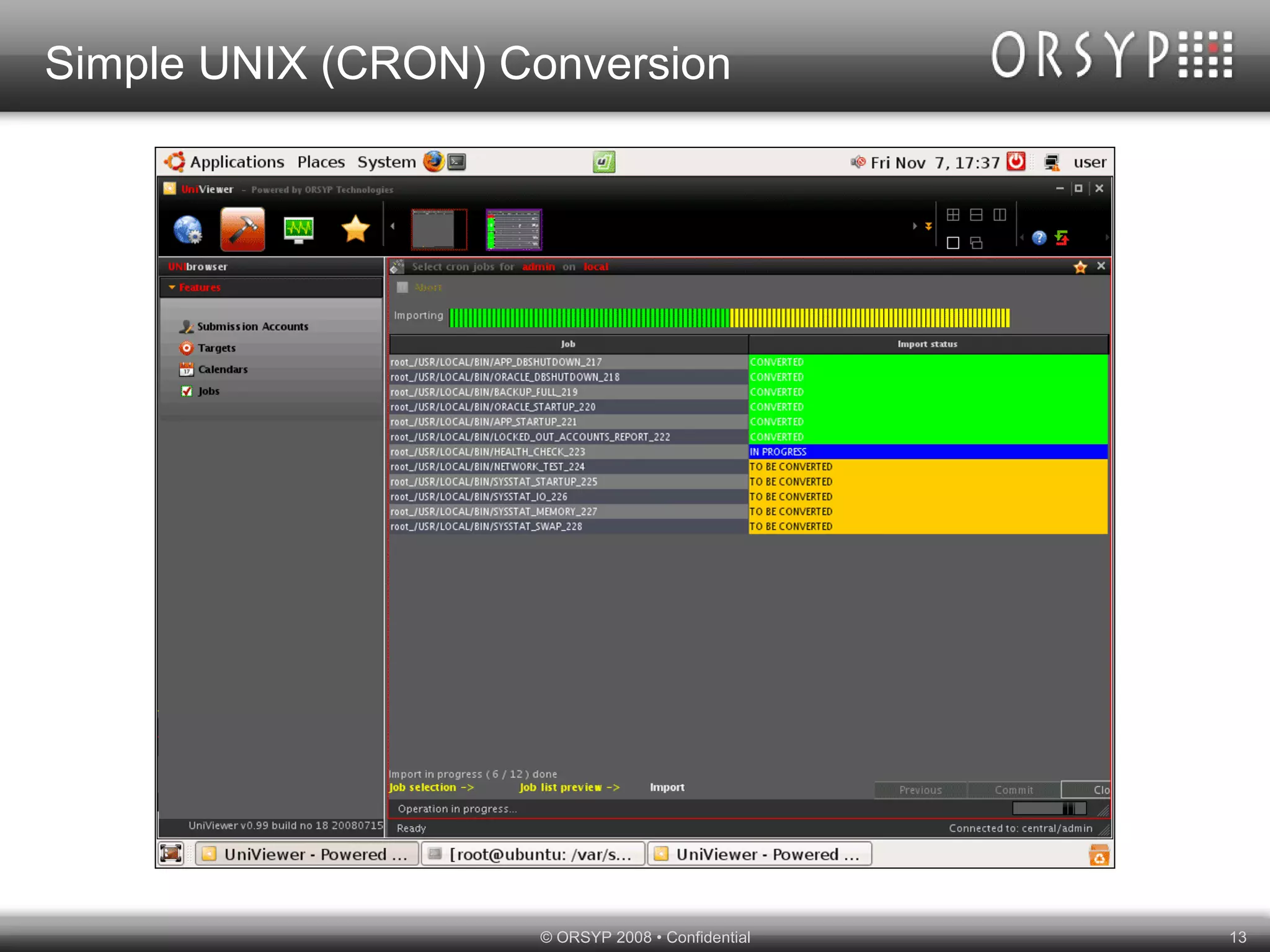
Task: Click the Import status column header
Action: [x=928, y=344]
